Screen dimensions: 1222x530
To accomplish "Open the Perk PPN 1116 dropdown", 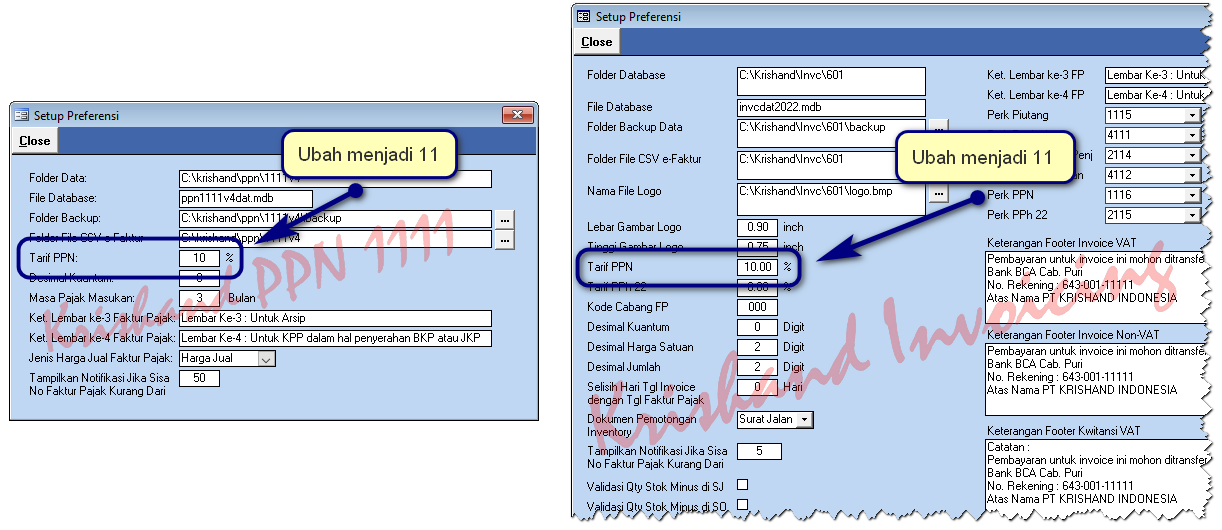I will [x=1190, y=196].
